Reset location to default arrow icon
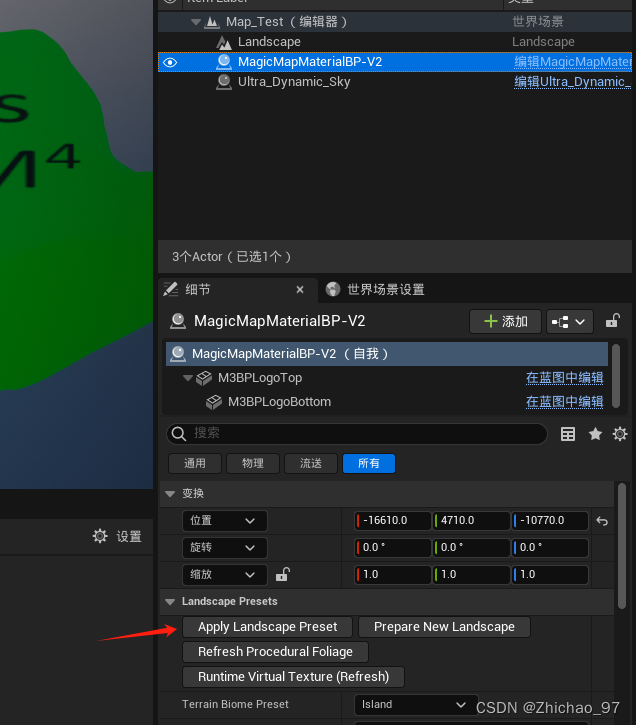The image size is (636, 725). 602,521
